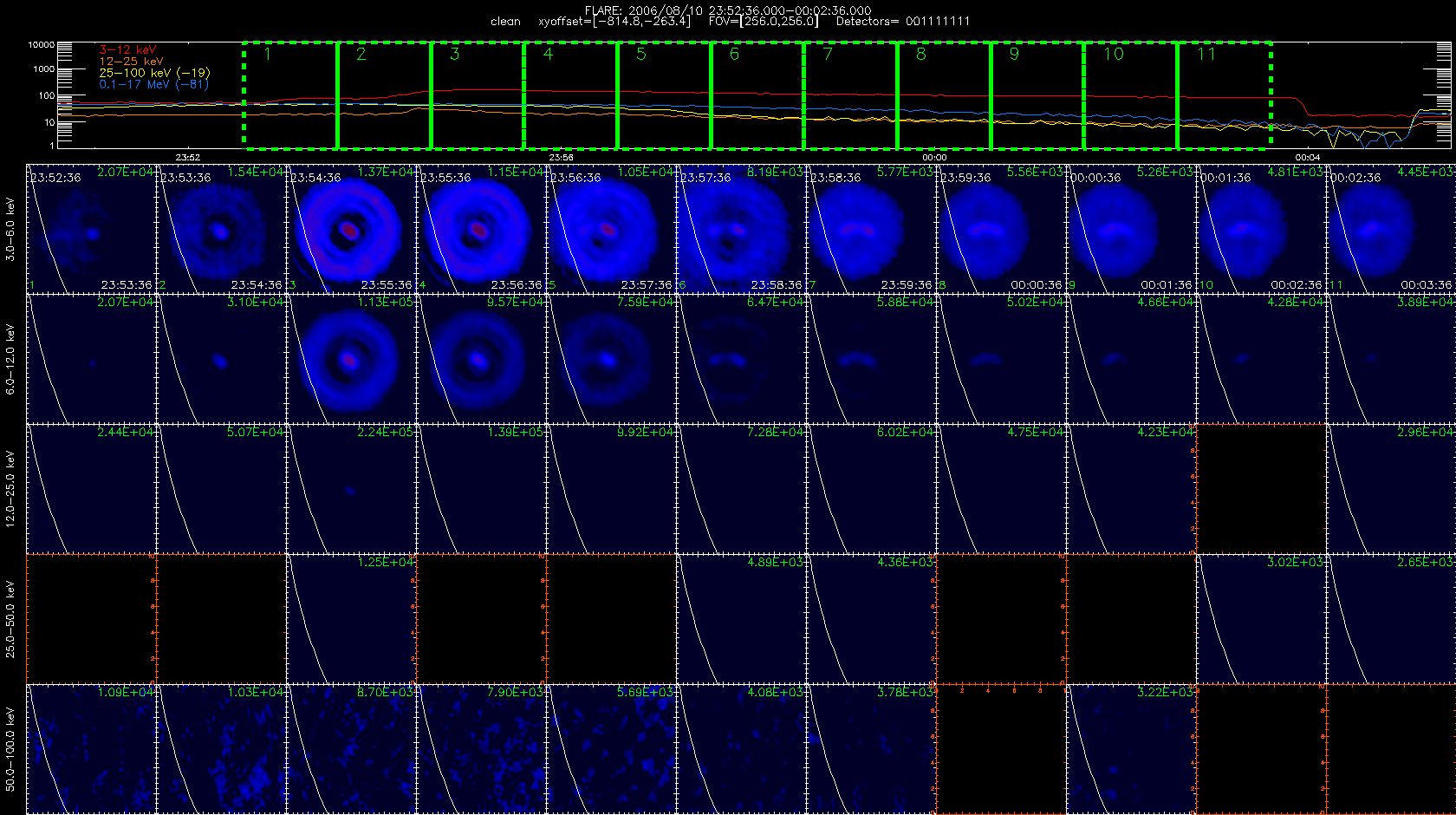1456x815 pixels.
Task: Select time interval 5 in the light curve
Action: tap(665, 95)
